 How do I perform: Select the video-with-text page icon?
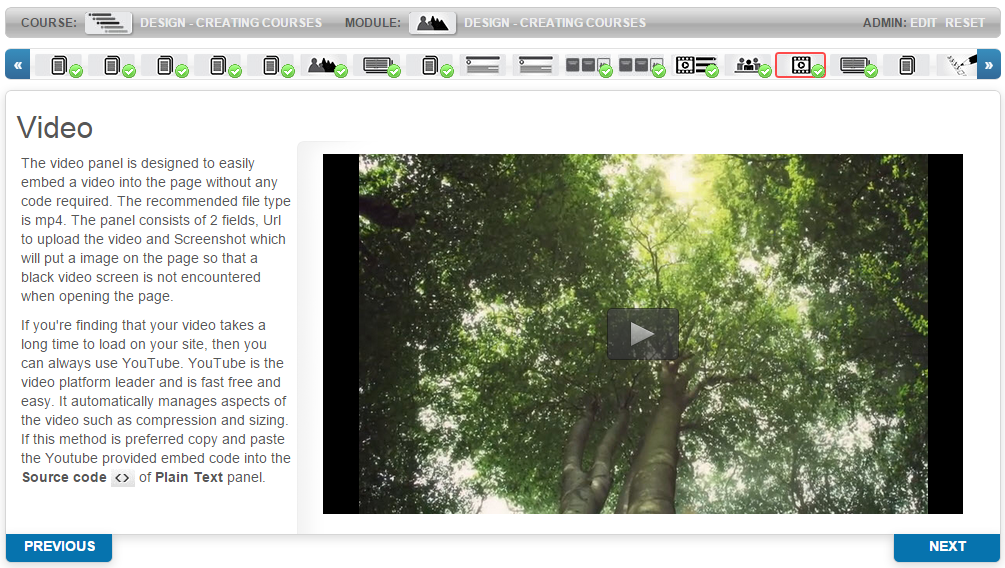pyautogui.click(x=695, y=65)
